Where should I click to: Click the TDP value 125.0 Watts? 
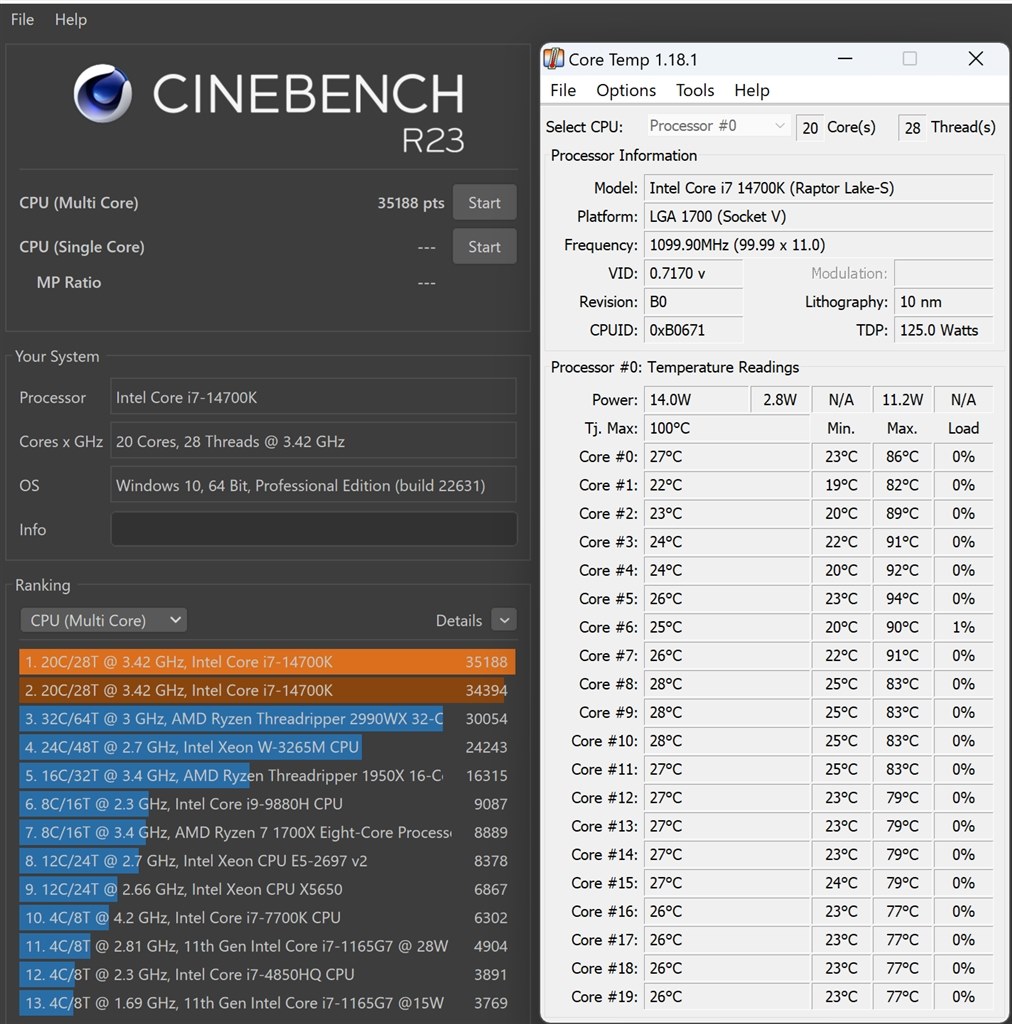944,330
